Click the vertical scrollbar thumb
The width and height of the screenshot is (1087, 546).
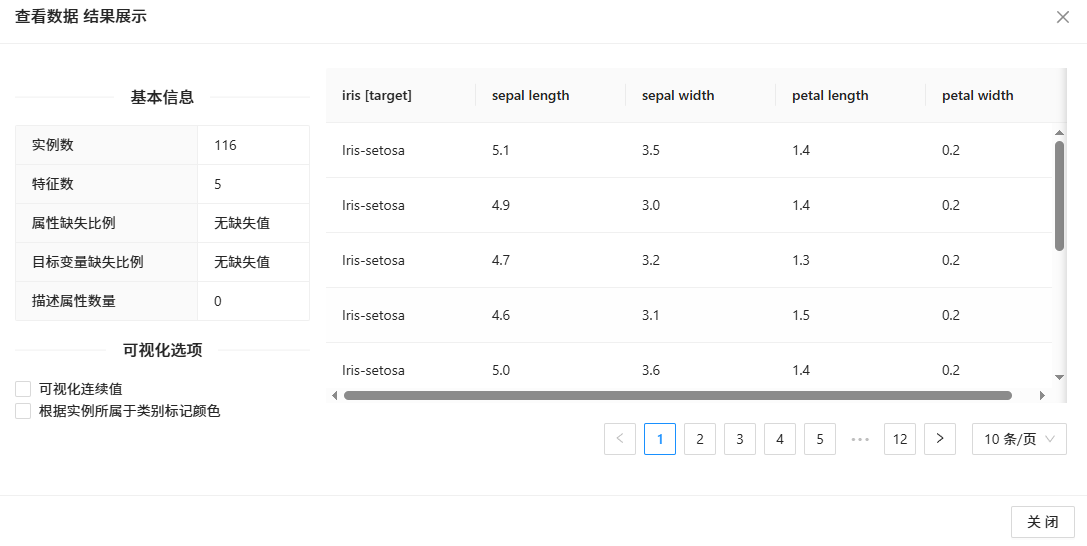(1059, 195)
